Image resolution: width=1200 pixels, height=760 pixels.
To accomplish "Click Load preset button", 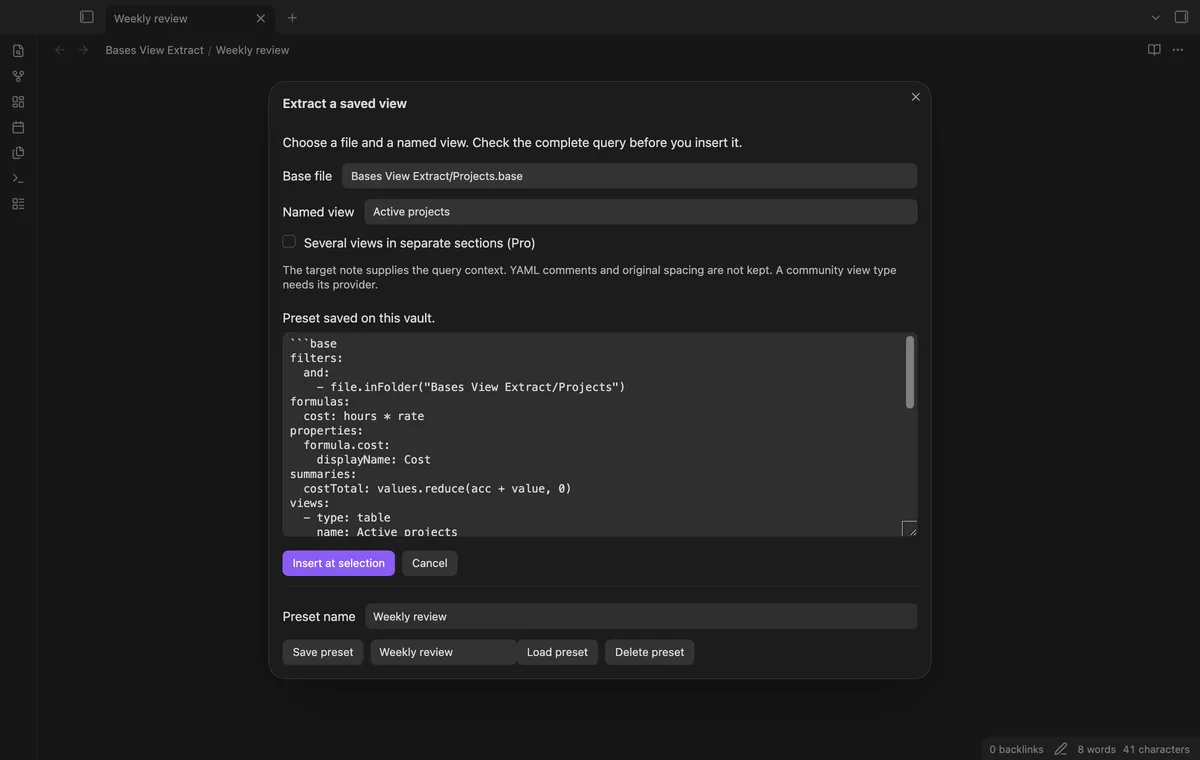I will (x=557, y=652).
